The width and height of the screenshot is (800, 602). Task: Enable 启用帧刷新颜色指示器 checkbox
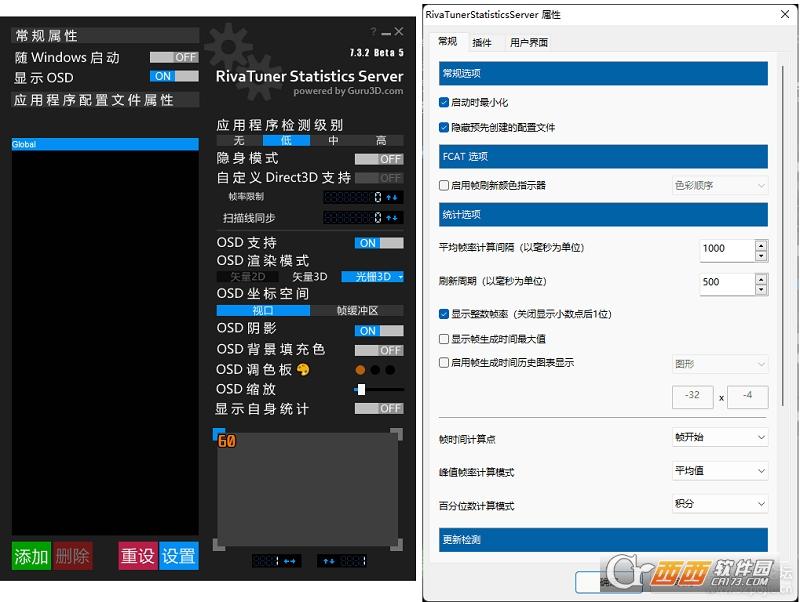click(444, 185)
